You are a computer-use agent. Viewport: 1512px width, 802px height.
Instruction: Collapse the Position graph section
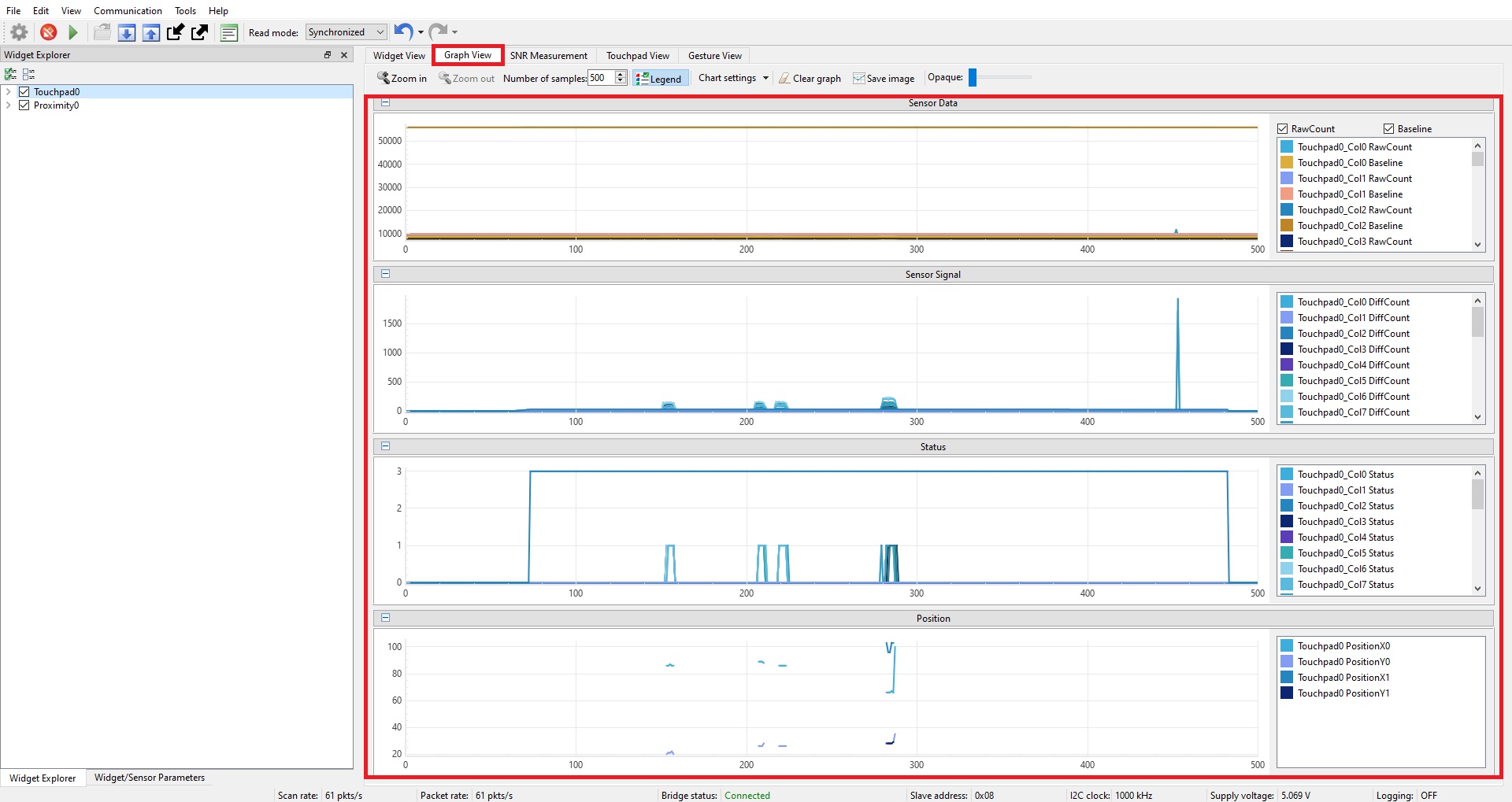coord(386,618)
